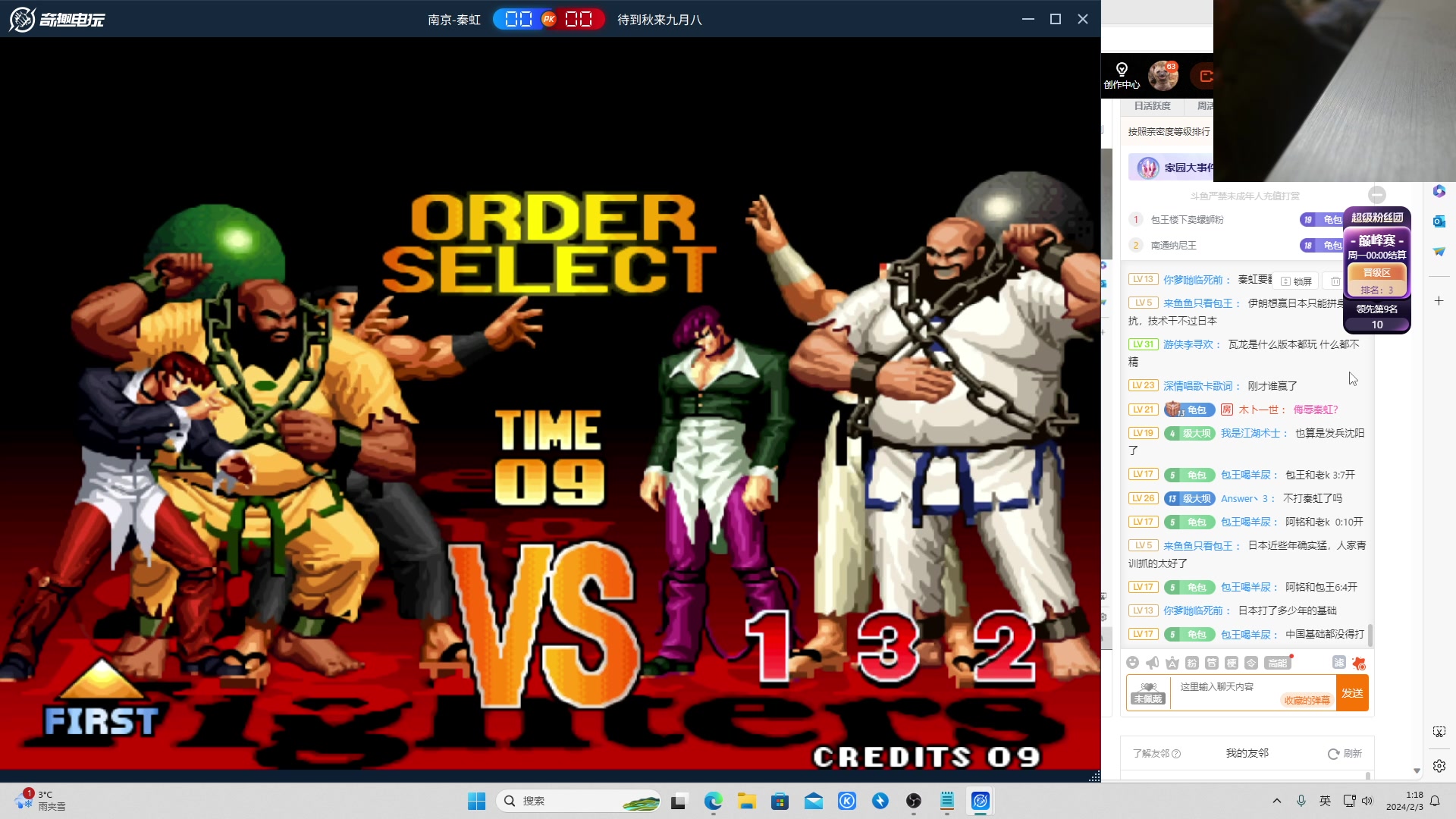Image resolution: width=1456 pixels, height=819 pixels.
Task: Click the 超级粉丝团 panel header
Action: 1377,218
